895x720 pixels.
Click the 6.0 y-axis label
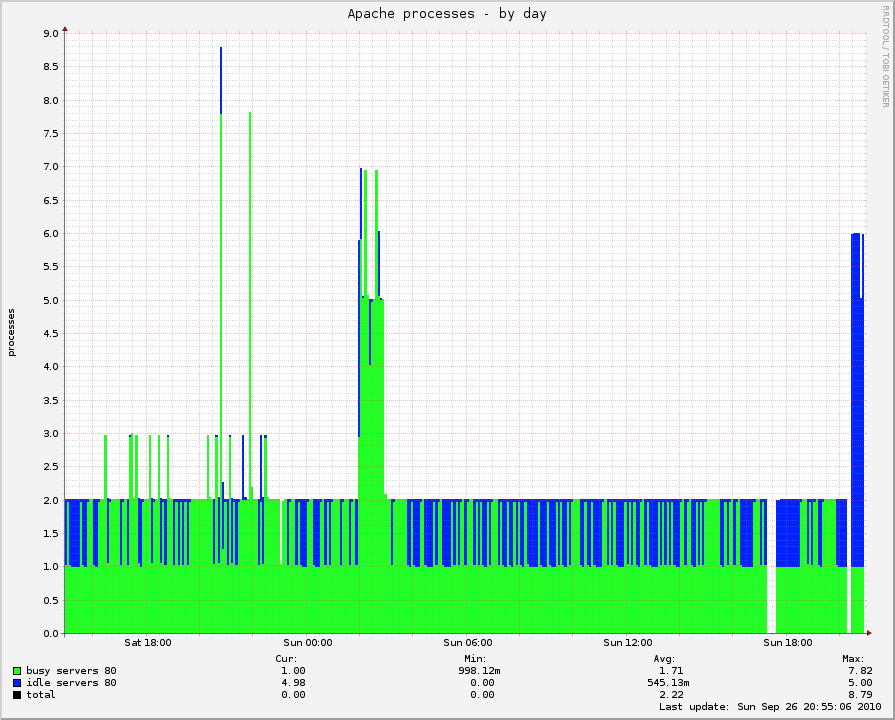pyautogui.click(x=51, y=234)
